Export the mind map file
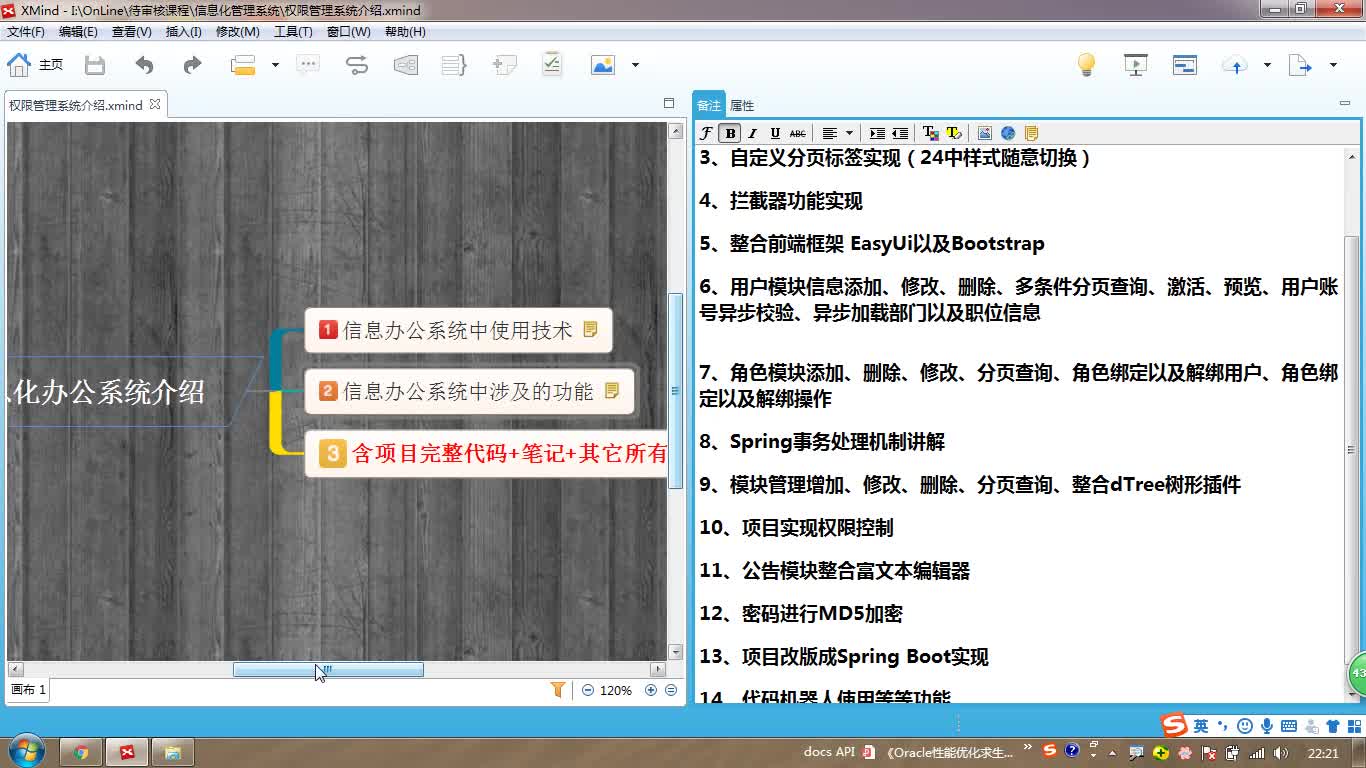The image size is (1366, 768). coord(1300,65)
